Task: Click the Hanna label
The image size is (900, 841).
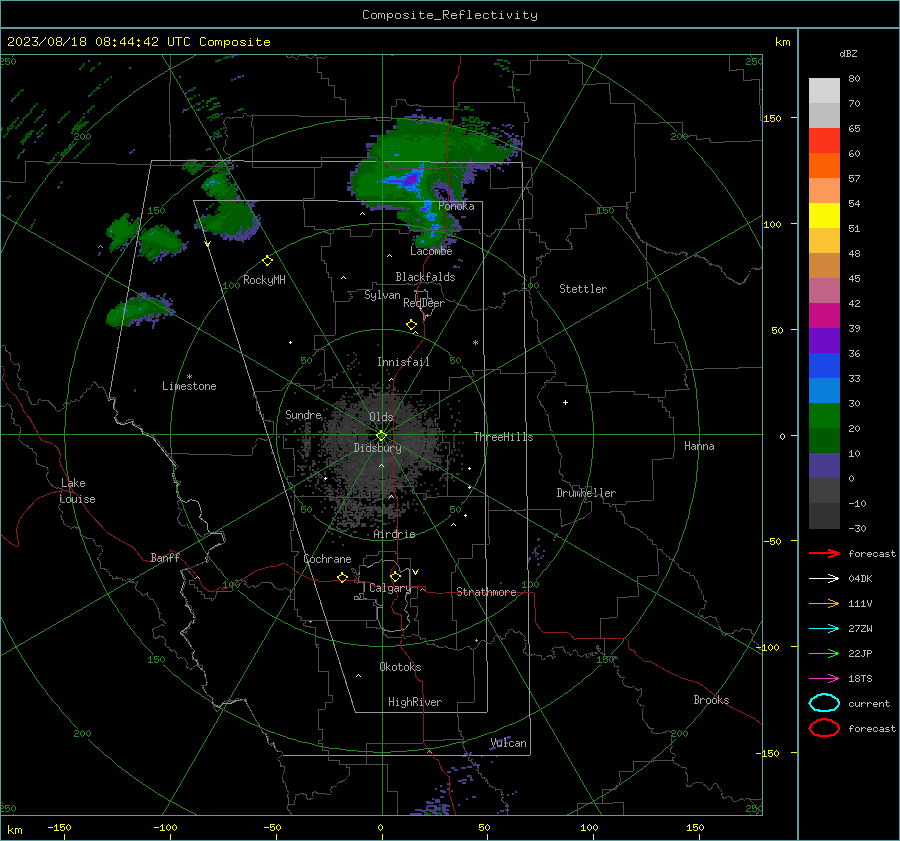Action: [x=699, y=446]
